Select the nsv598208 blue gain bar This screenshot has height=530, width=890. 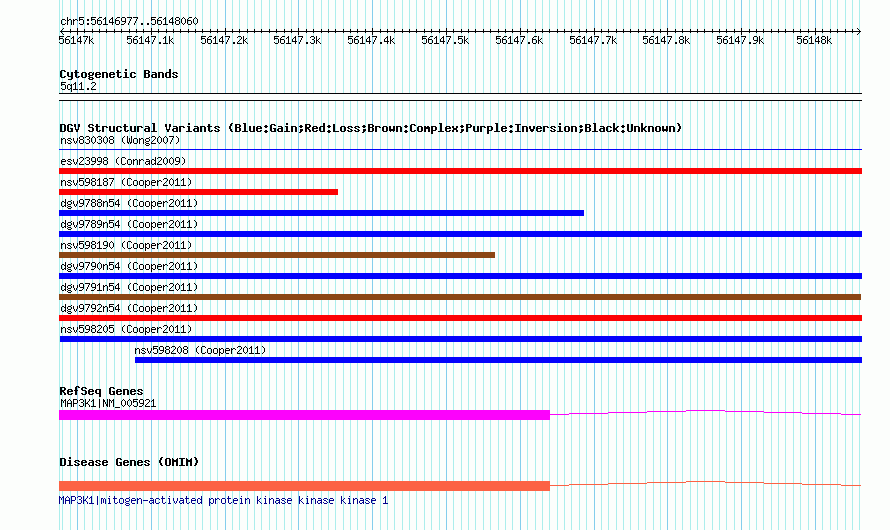pyautogui.click(x=498, y=360)
